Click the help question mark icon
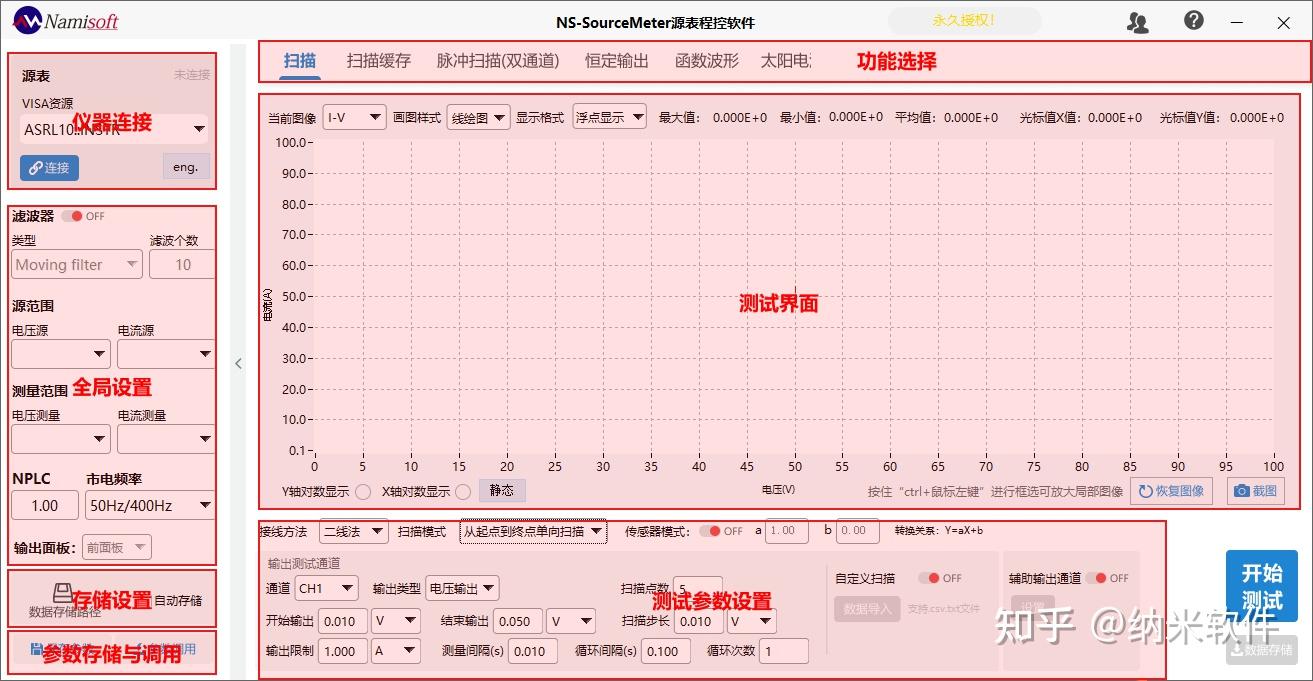This screenshot has height=681, width=1313. [x=1193, y=19]
